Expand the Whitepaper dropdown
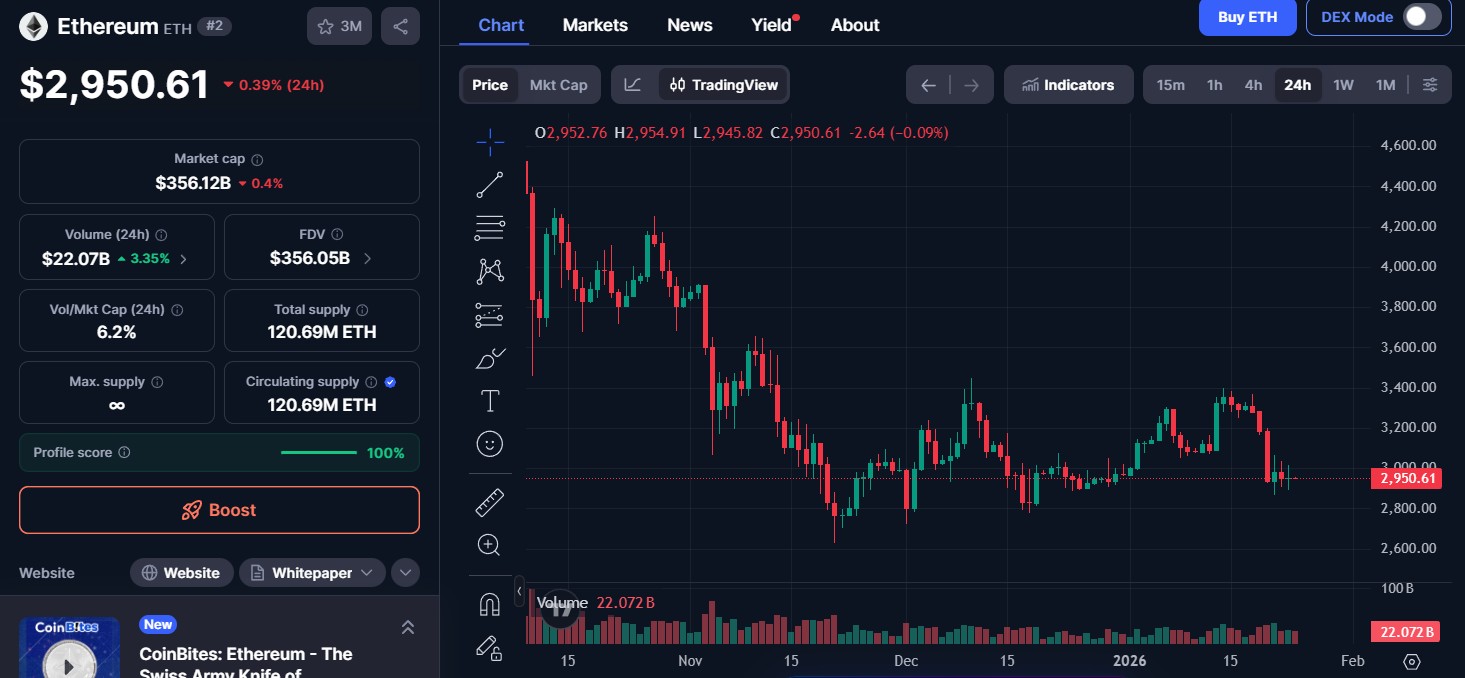Screen dimensions: 1465x678 click(312, 573)
